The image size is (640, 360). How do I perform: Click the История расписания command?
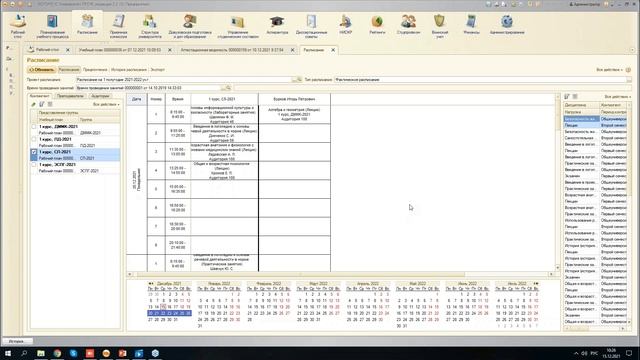pyautogui.click(x=129, y=70)
